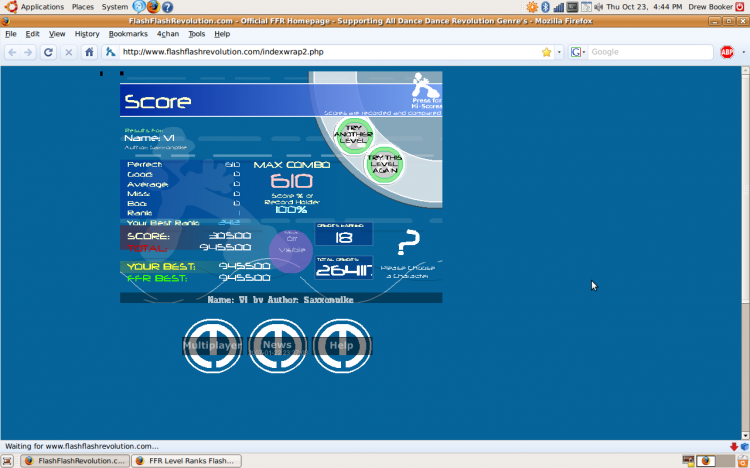Expand the URL bar history dropdown
The height and width of the screenshot is (468, 750).
click(x=558, y=52)
